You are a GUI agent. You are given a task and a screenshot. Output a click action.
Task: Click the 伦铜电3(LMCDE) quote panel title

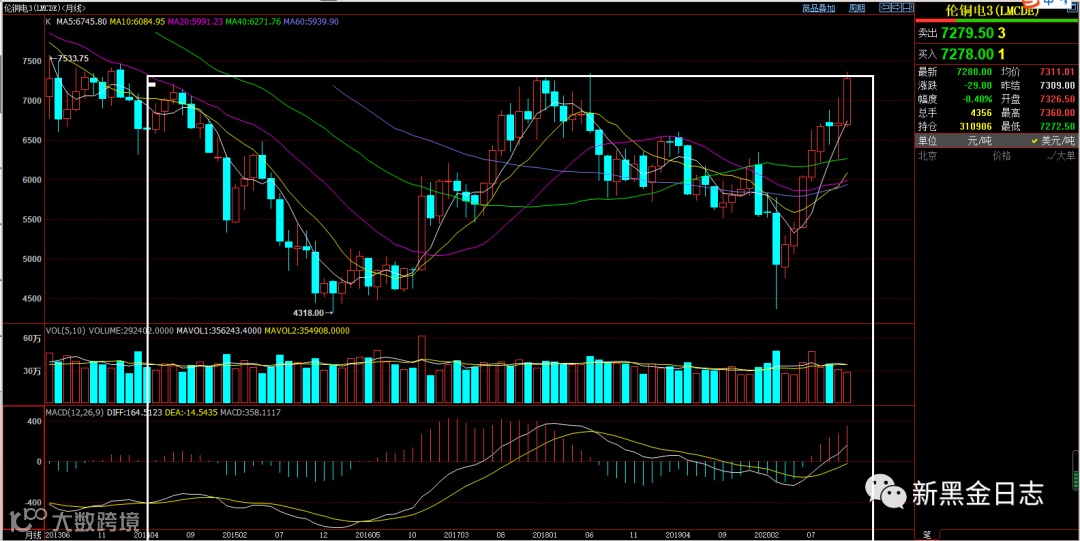993,10
